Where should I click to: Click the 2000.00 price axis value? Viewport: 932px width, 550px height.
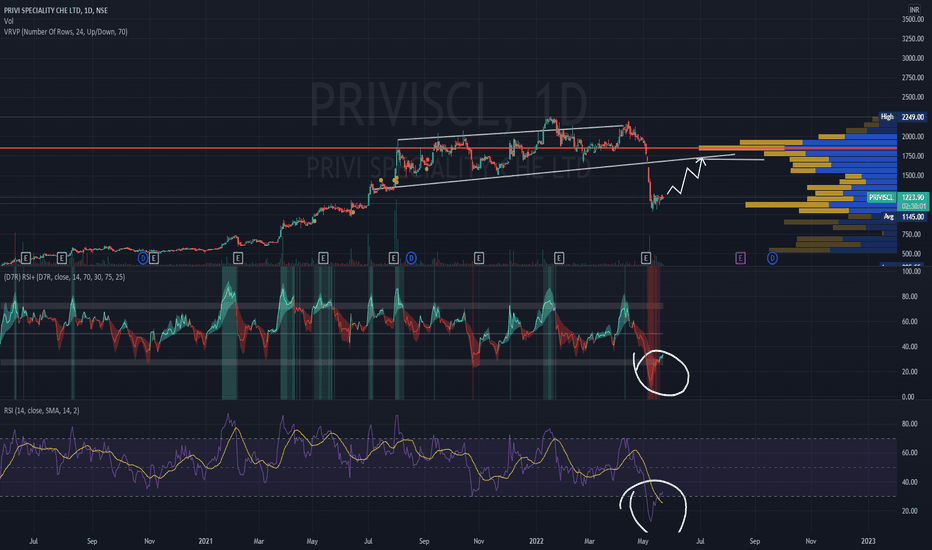point(912,136)
